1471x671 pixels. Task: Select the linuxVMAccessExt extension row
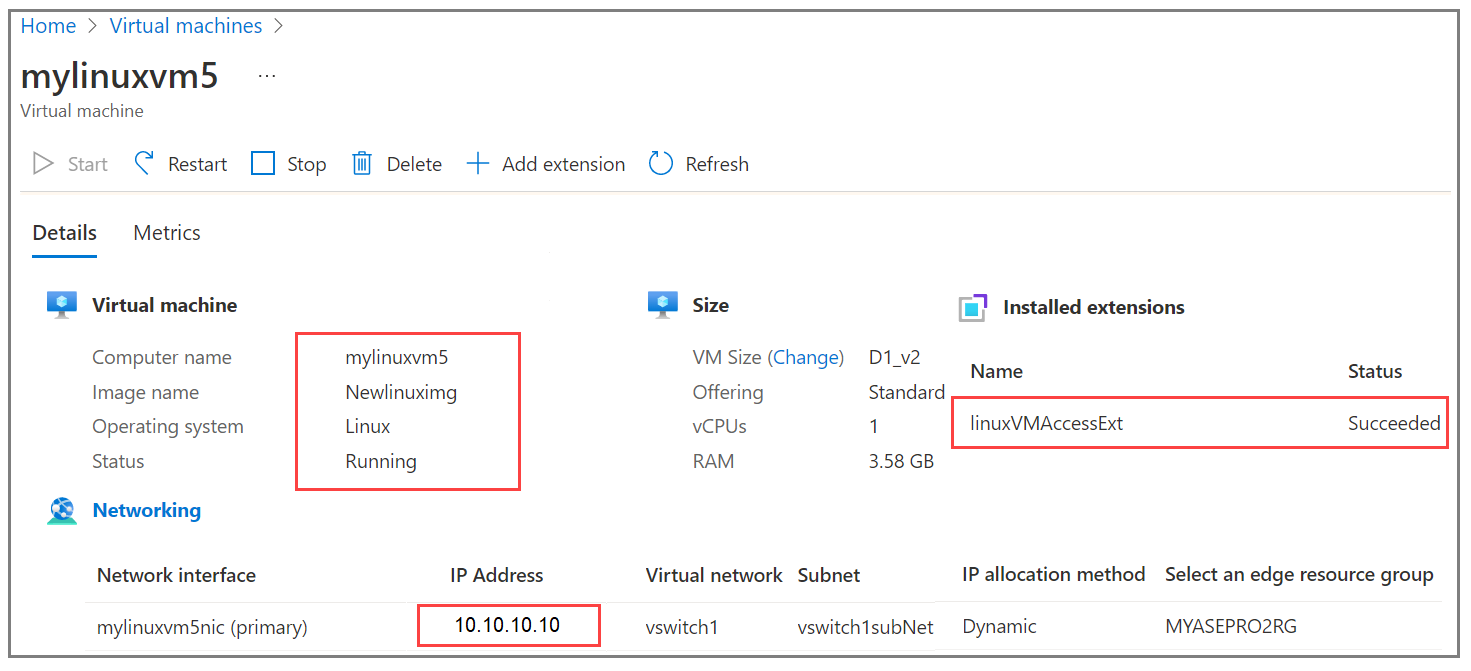click(1047, 424)
